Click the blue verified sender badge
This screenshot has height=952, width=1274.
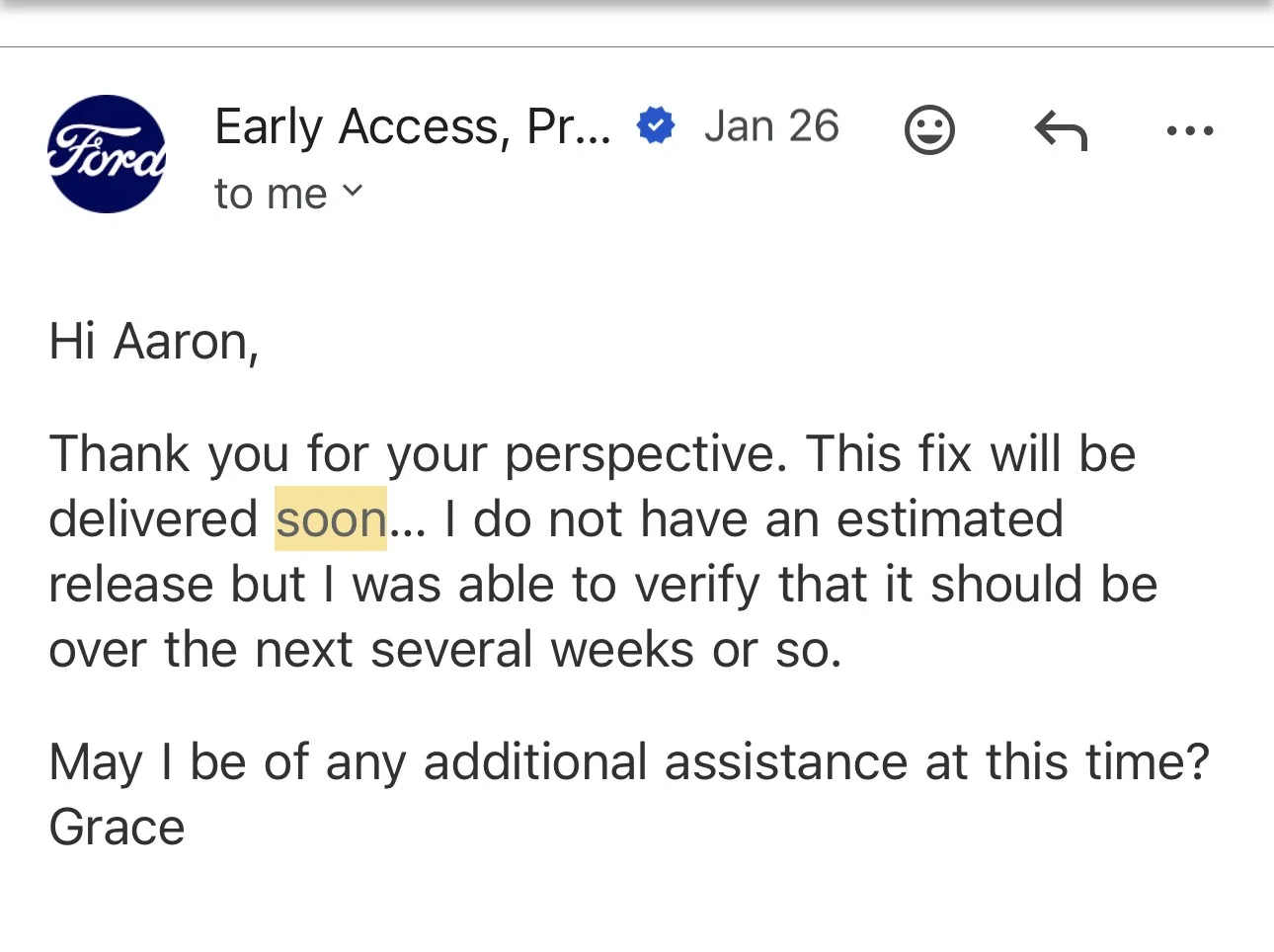pyautogui.click(x=656, y=126)
